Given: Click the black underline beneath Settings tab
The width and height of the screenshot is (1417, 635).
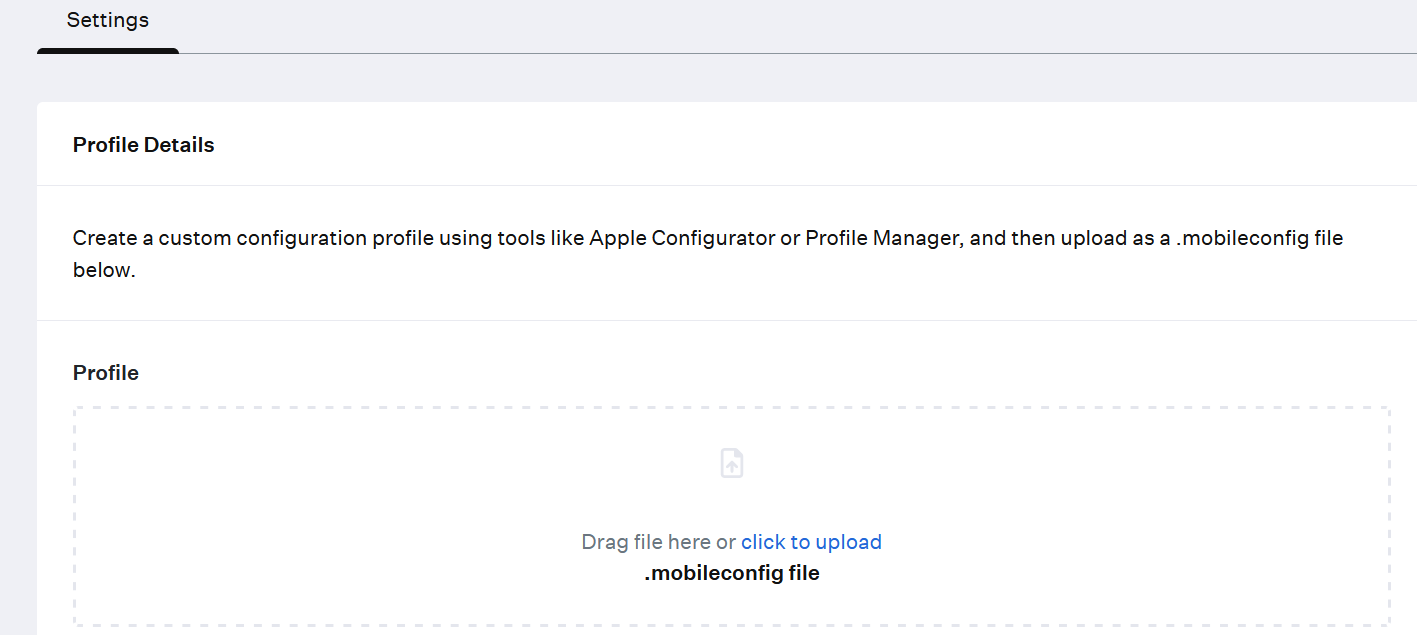Looking at the screenshot, I should (108, 51).
